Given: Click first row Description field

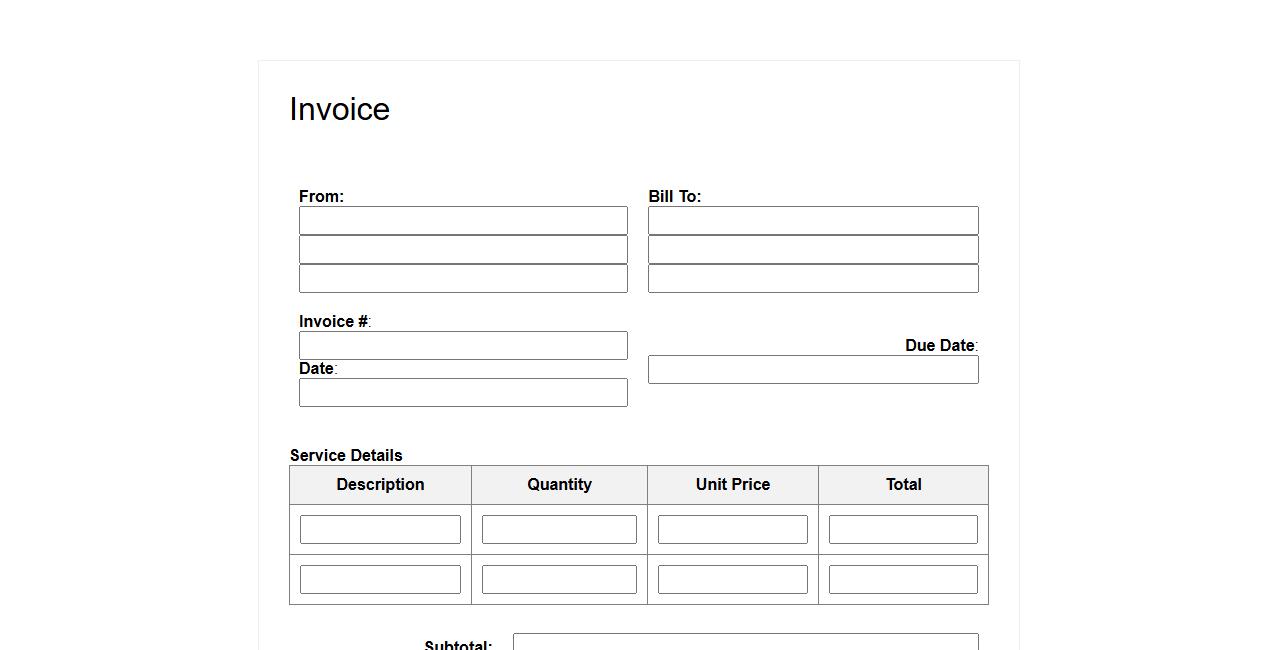Looking at the screenshot, I should pos(380,529).
